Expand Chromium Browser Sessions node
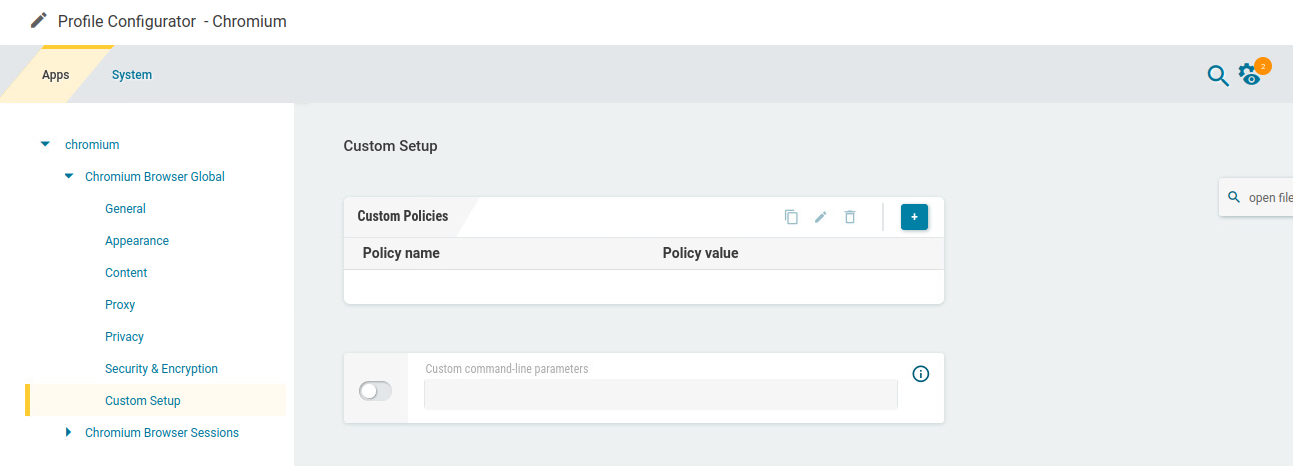This screenshot has width=1293, height=466. tap(69, 433)
